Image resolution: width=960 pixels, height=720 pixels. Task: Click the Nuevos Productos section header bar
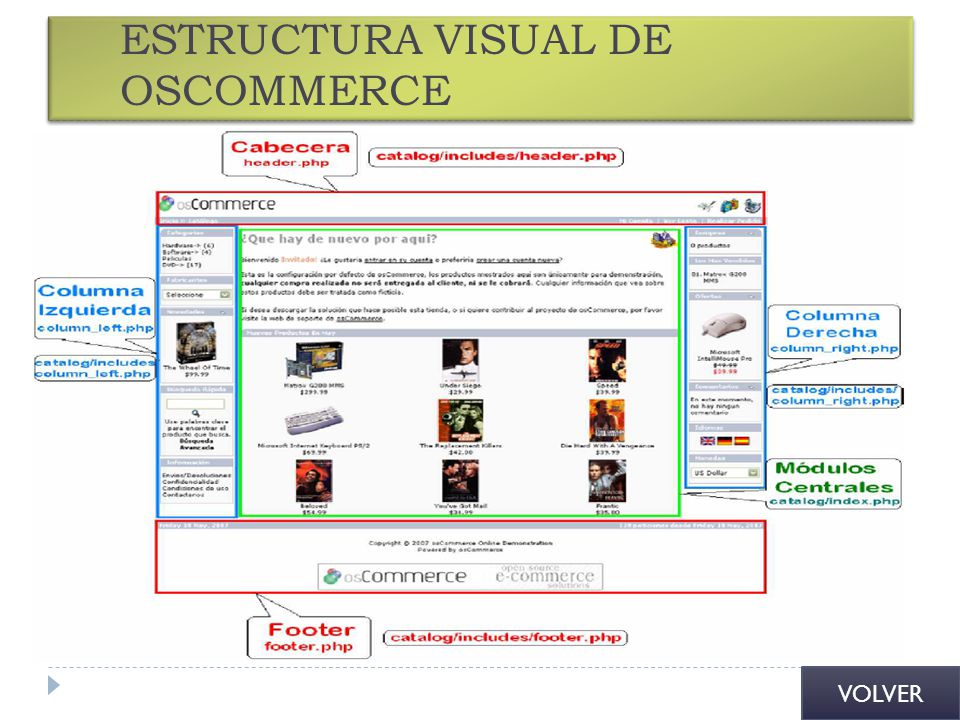(460, 333)
